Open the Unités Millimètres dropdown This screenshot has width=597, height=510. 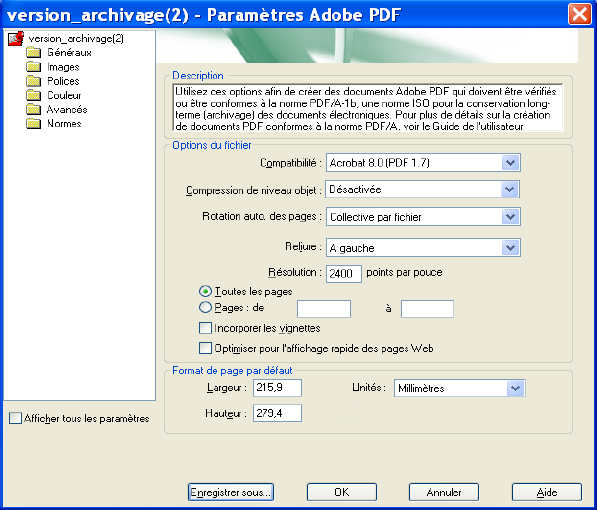tap(460, 388)
